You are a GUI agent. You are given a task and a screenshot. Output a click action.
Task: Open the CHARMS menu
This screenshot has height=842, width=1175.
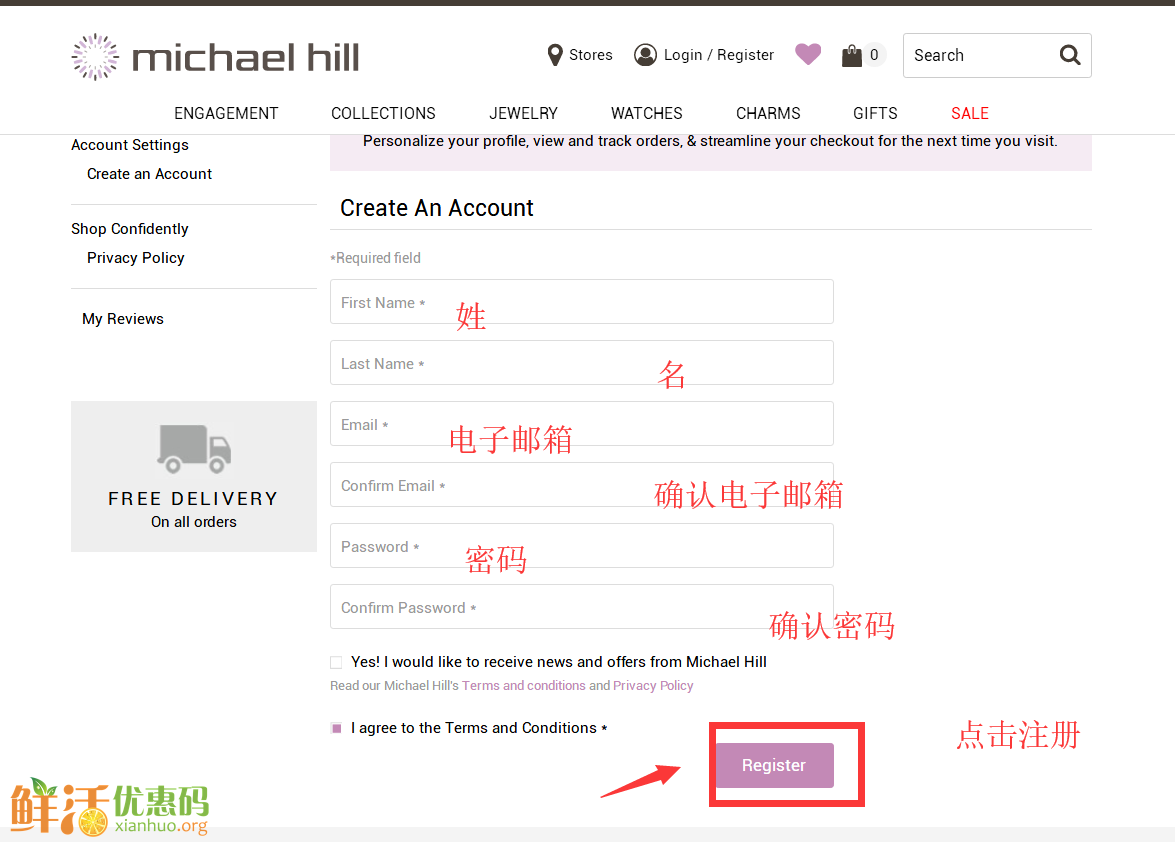(x=768, y=113)
